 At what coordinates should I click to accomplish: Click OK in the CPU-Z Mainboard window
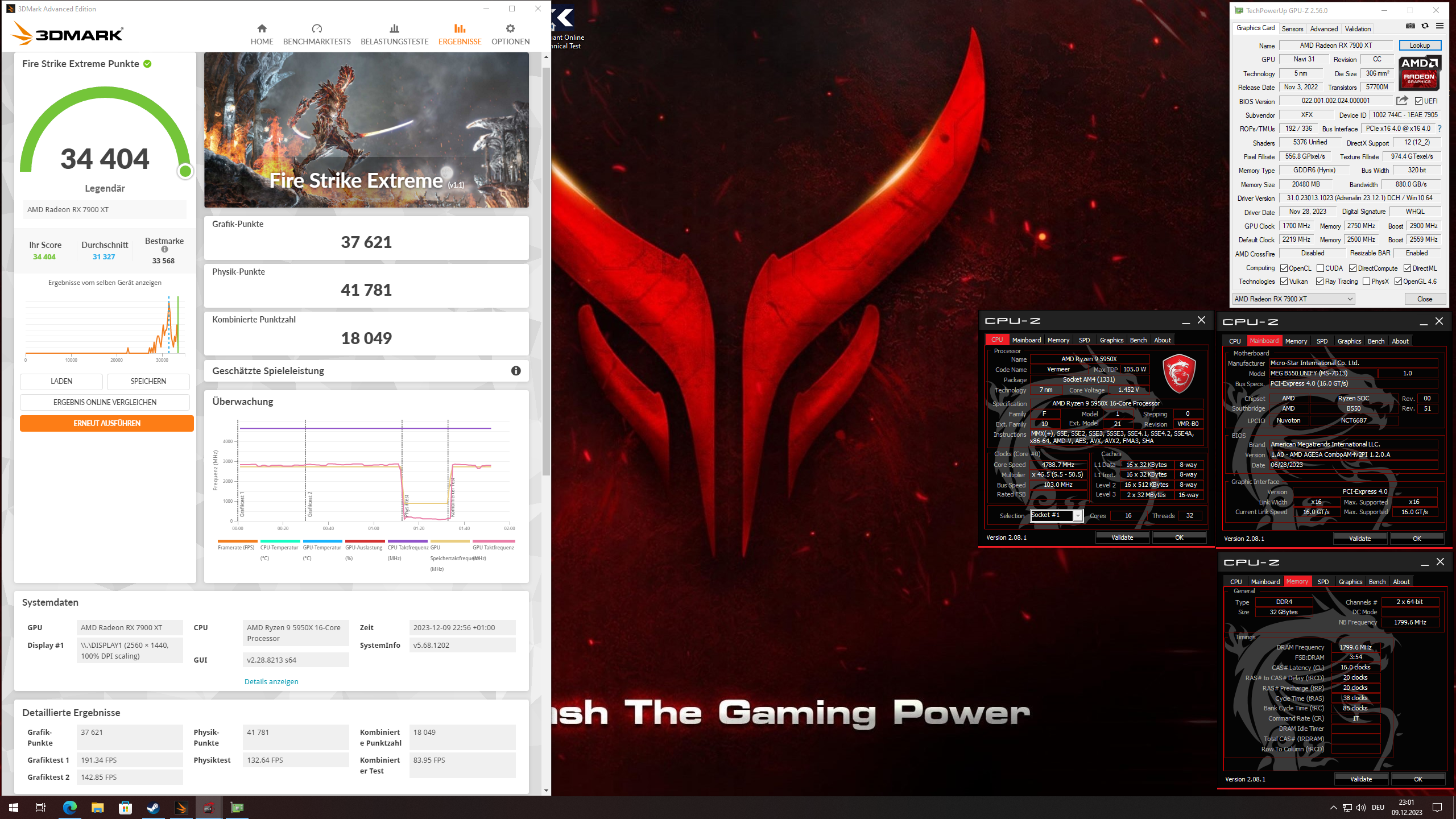1417,539
